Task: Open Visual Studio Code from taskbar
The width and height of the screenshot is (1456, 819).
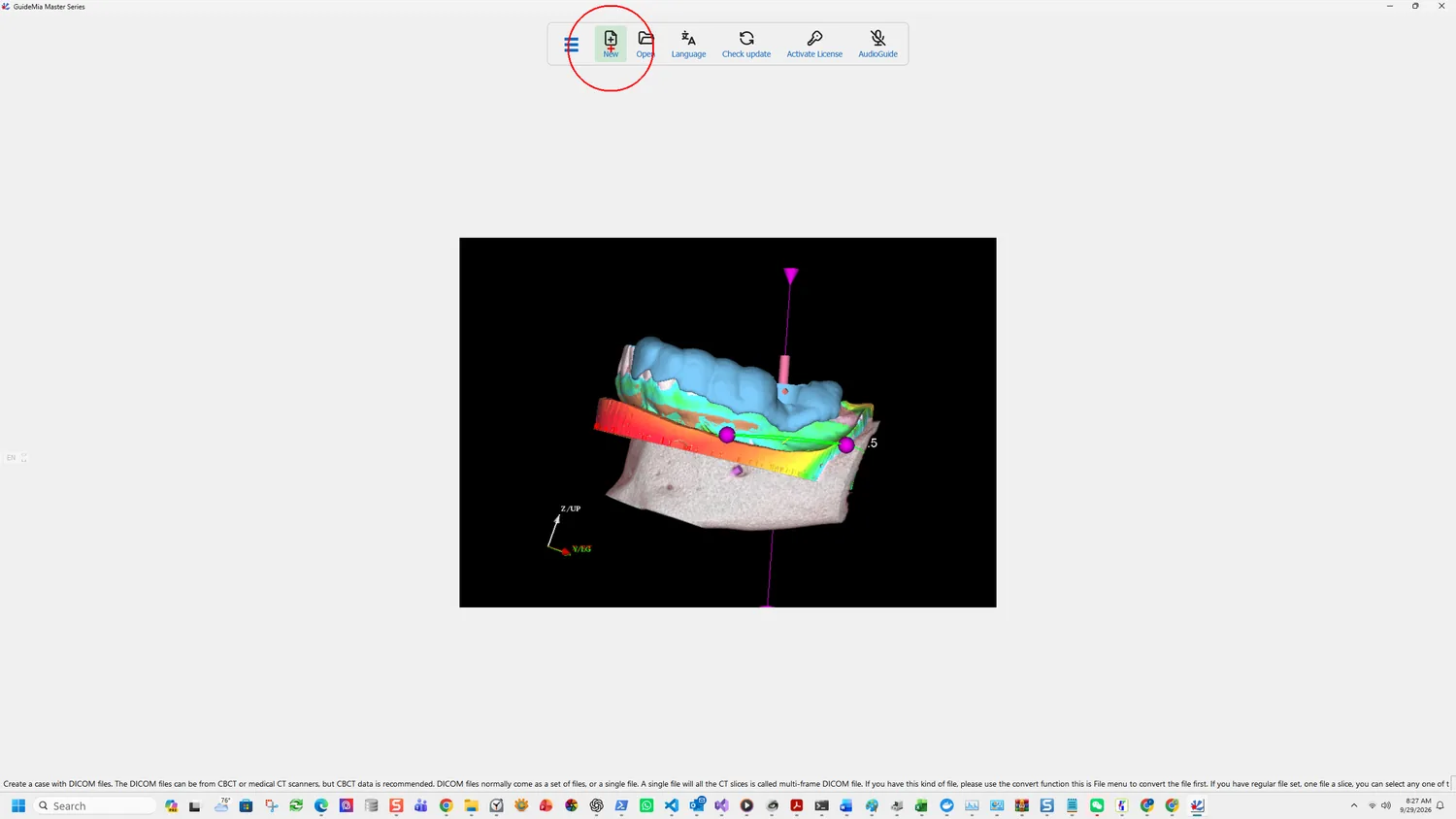Action: (672, 805)
